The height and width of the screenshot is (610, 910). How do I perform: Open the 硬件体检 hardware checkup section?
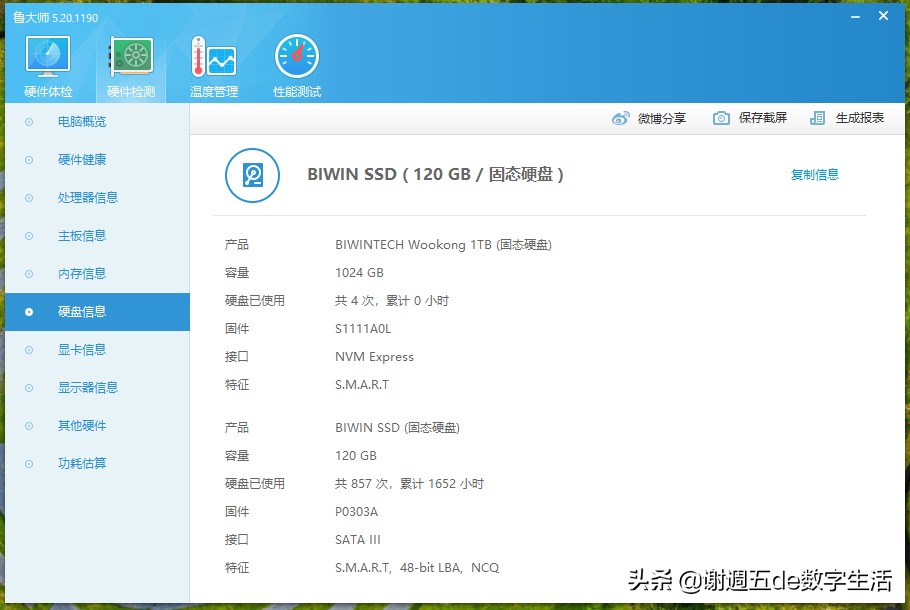point(47,60)
